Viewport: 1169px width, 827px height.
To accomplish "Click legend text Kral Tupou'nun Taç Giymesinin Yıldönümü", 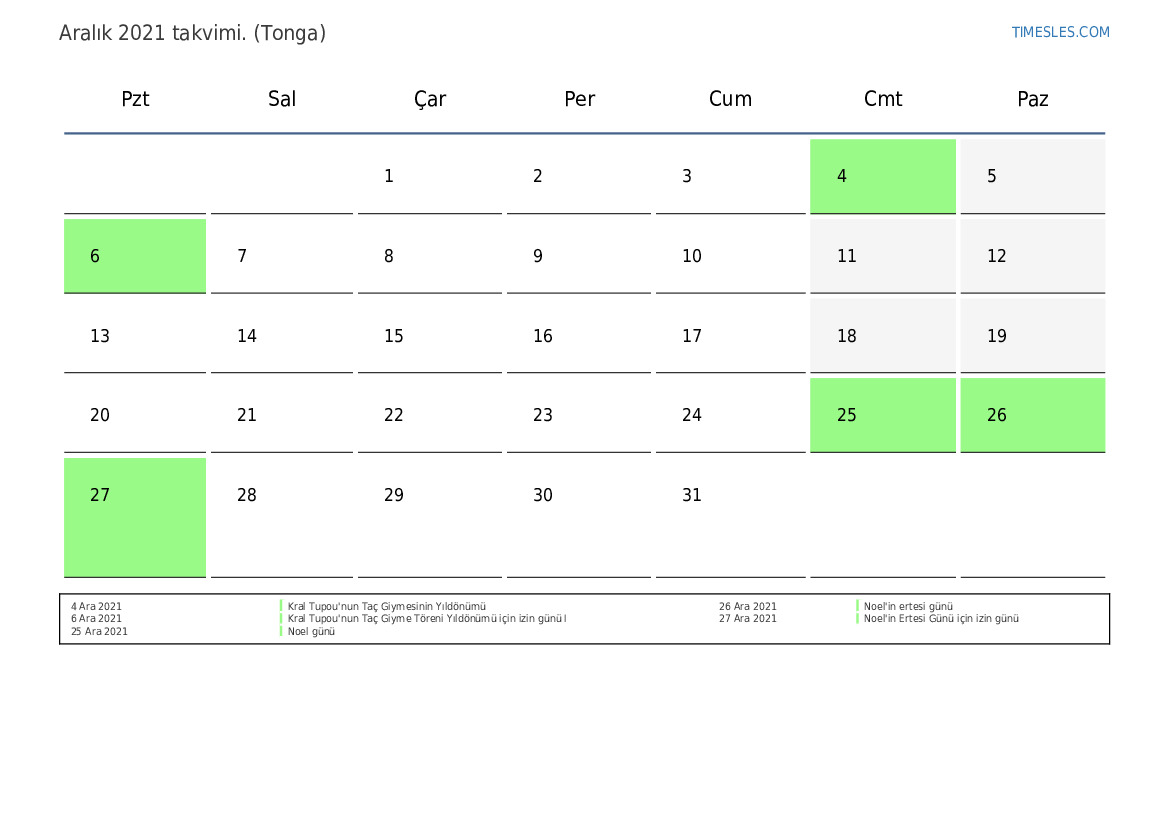I will tap(386, 606).
